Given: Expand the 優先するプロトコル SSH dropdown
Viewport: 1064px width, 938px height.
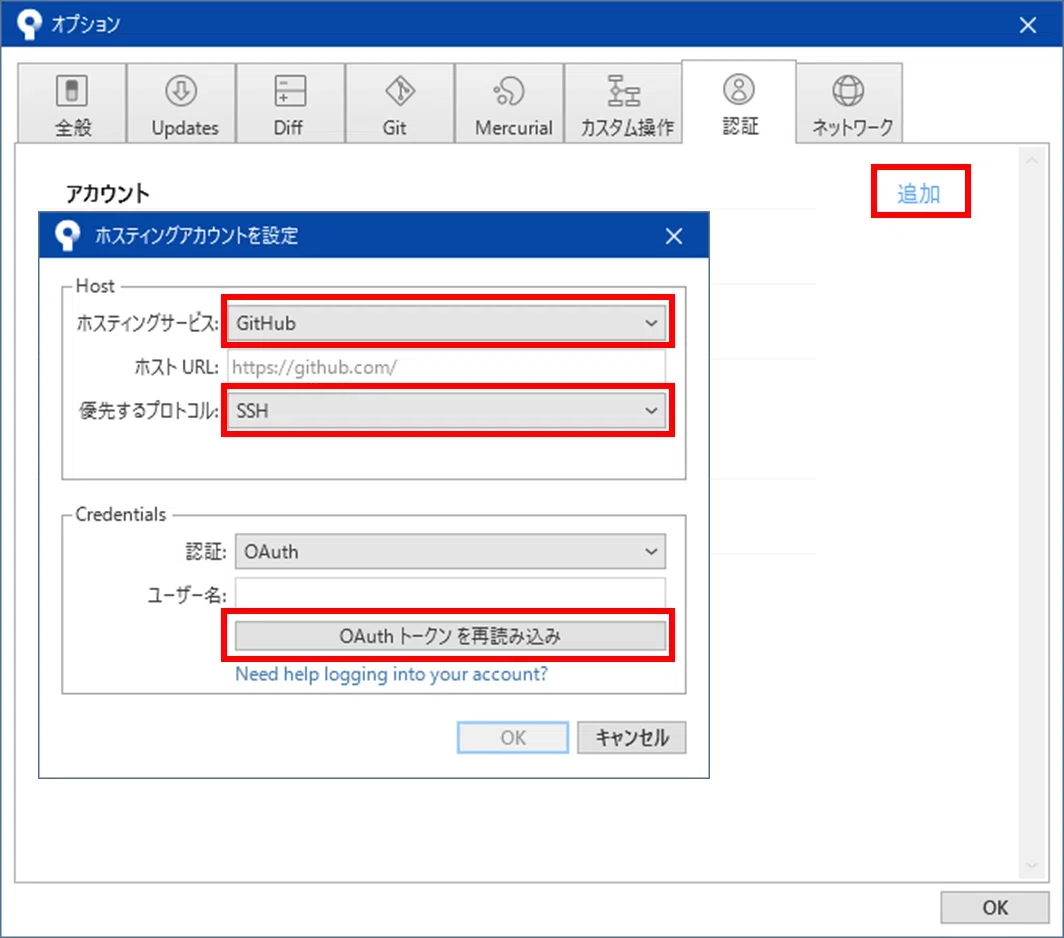Looking at the screenshot, I should point(446,411).
